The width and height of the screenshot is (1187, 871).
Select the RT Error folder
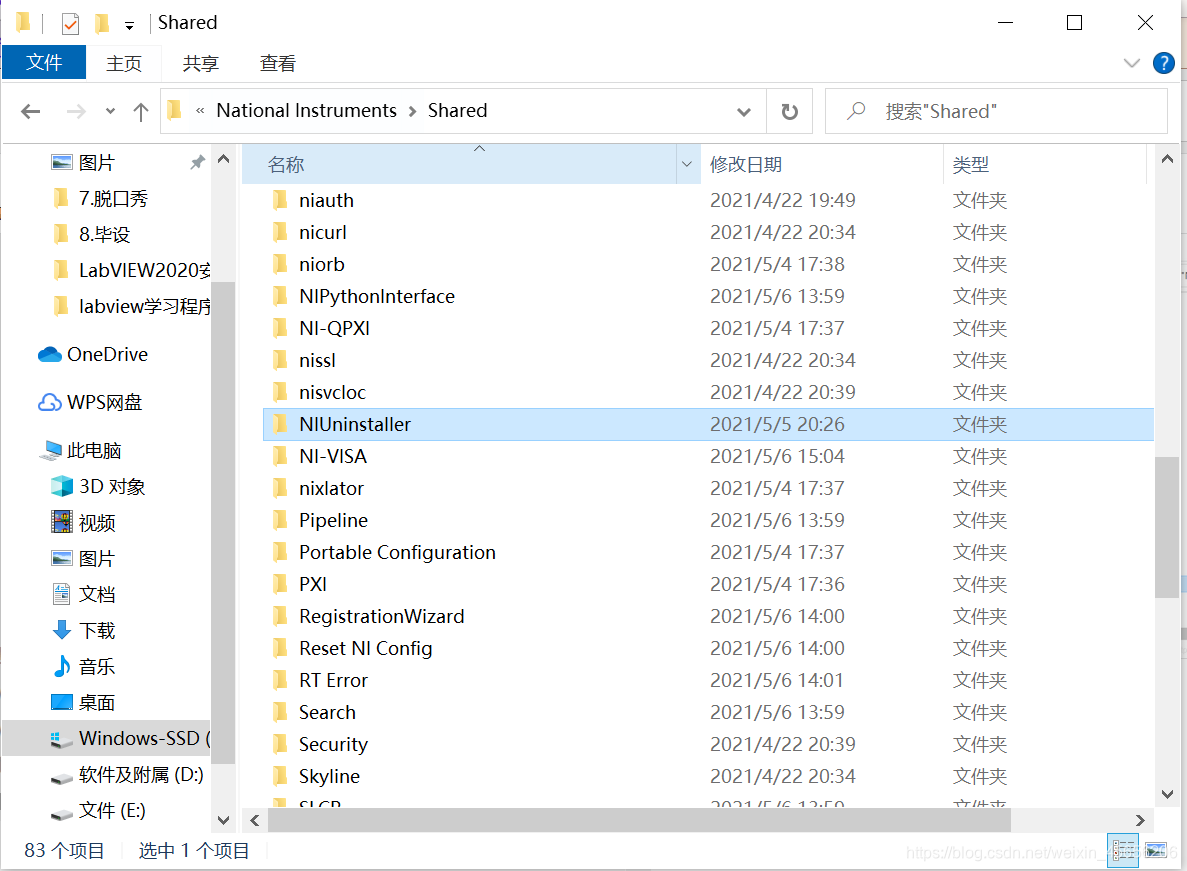point(708,680)
